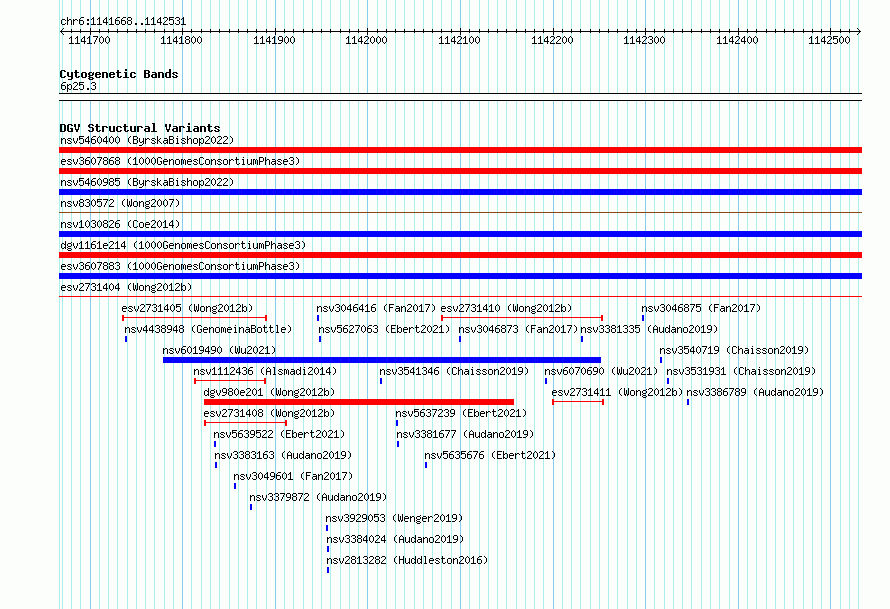Click nsv1112436 (Alsmadi2014) label

pyautogui.click(x=265, y=371)
